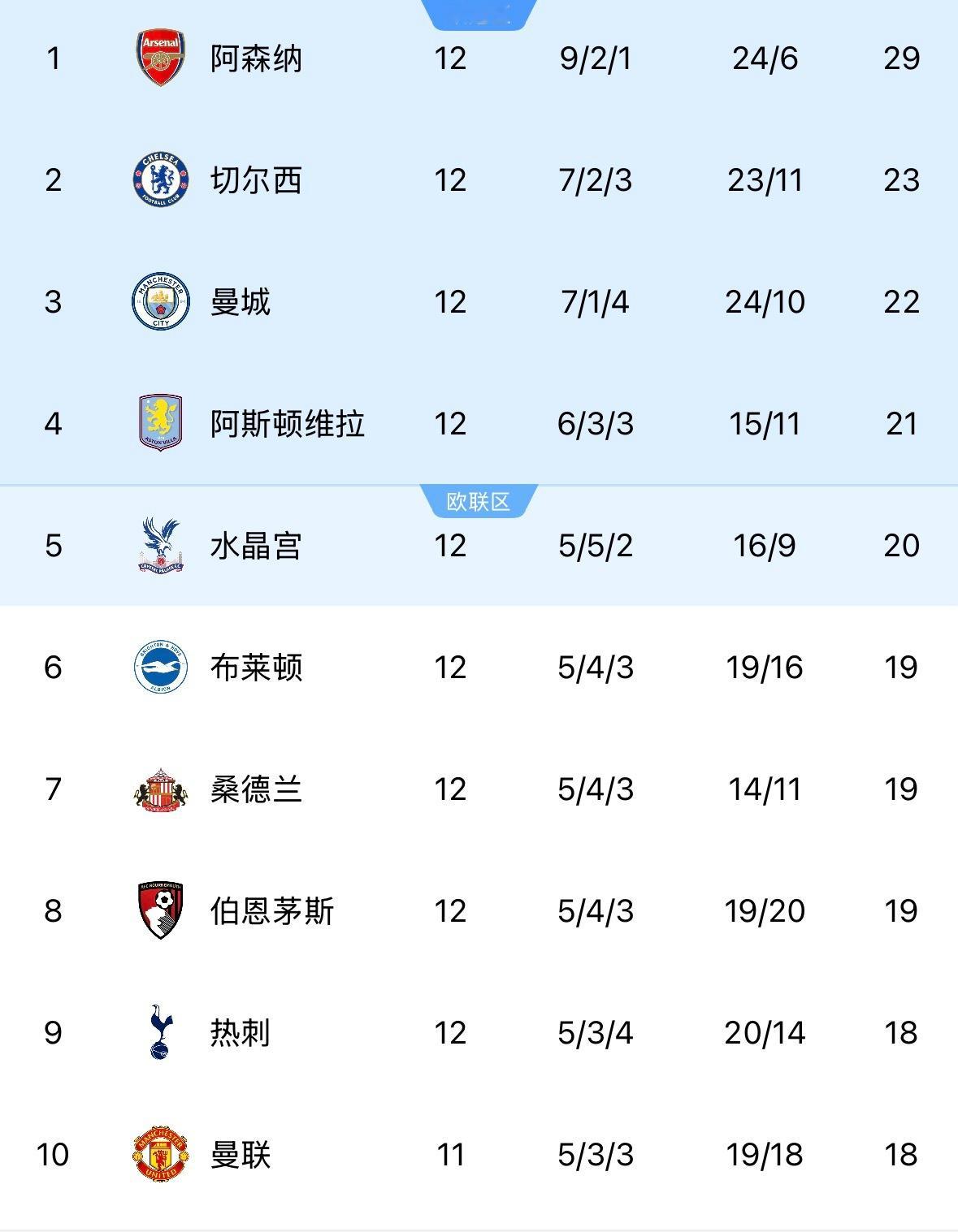This screenshot has width=958, height=1232.
Task: Click the 切尔西 team name
Action: click(x=256, y=180)
